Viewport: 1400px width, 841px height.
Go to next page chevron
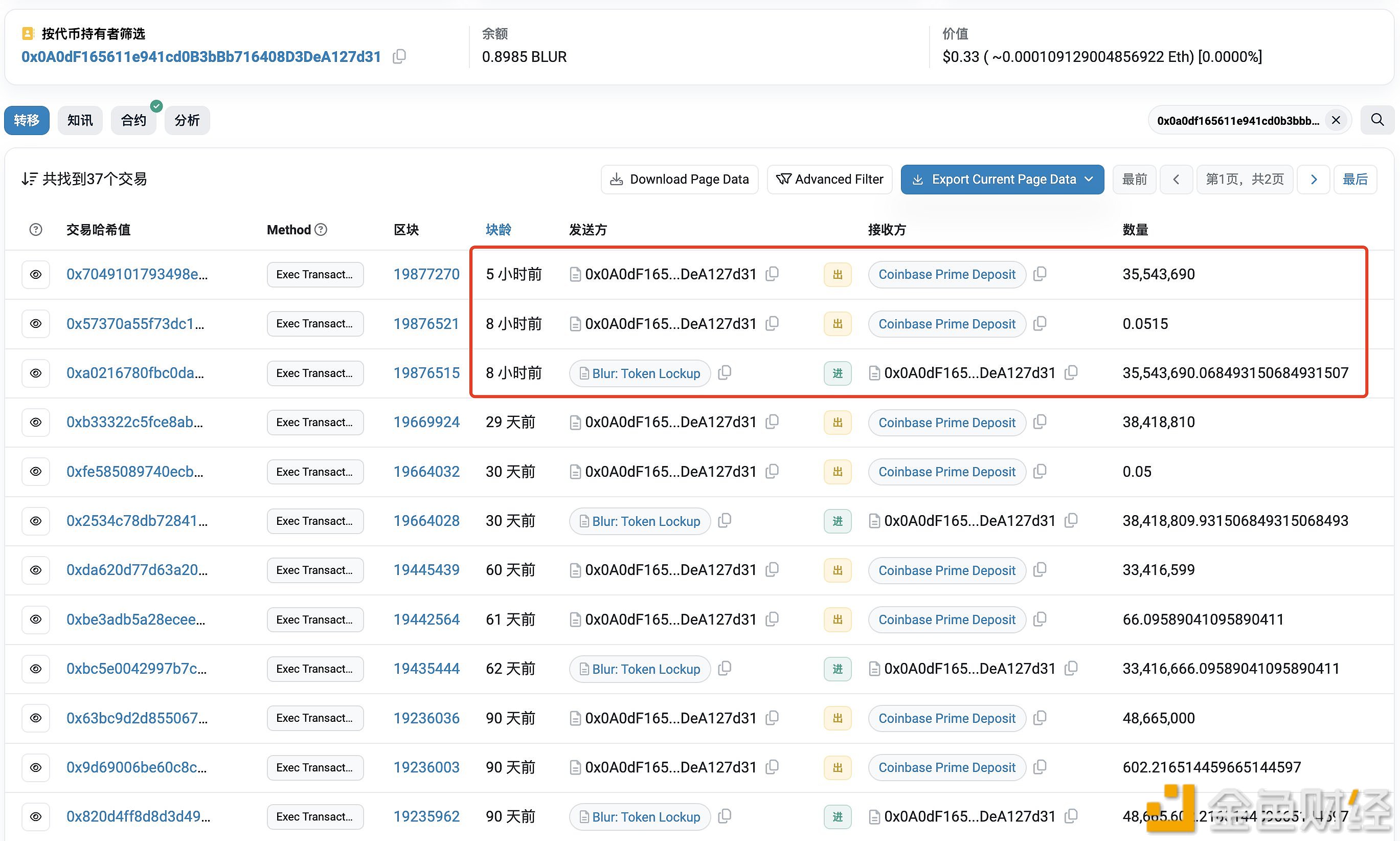pos(1314,180)
